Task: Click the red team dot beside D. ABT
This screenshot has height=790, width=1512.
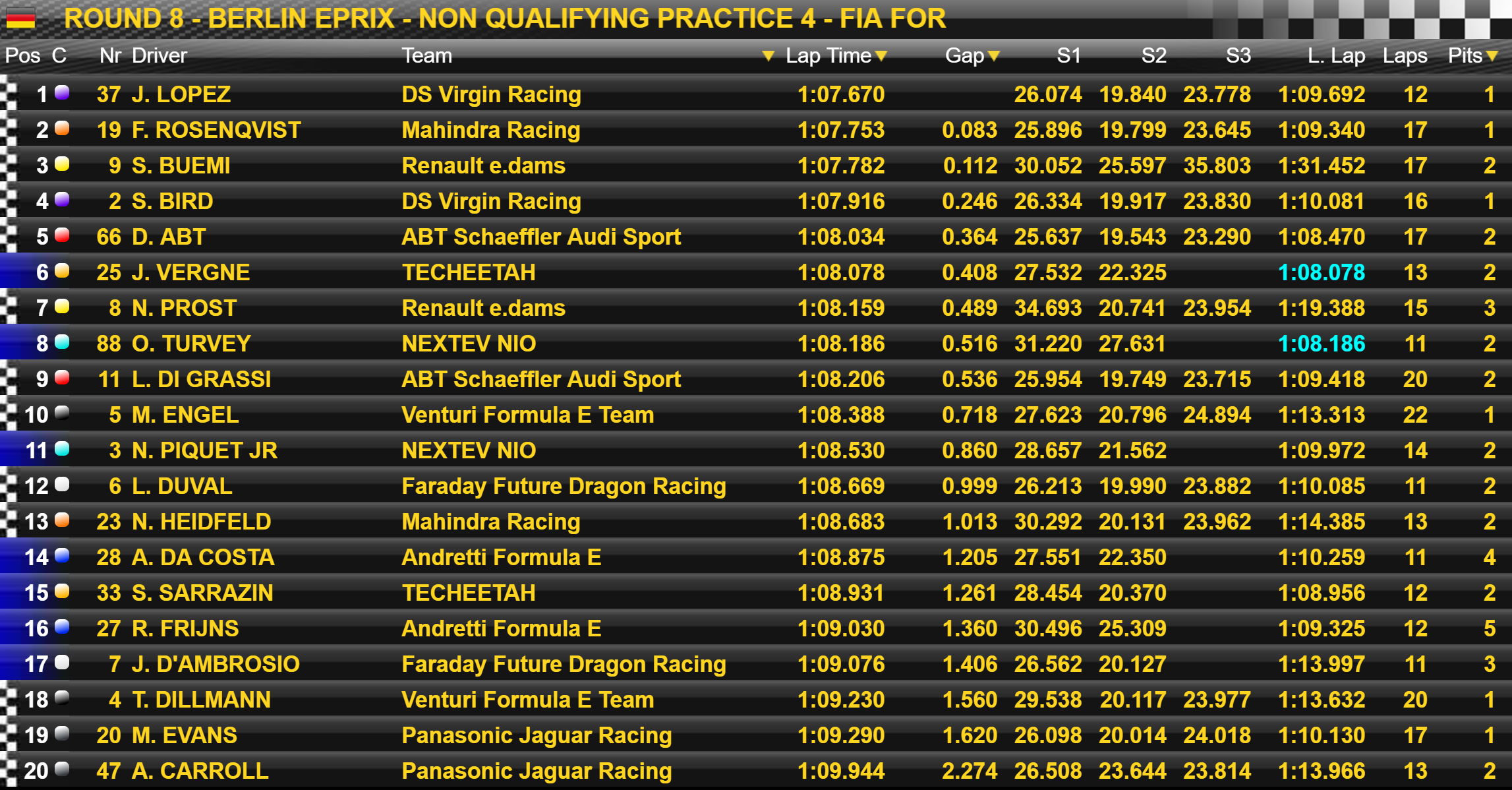Action: pos(62,235)
